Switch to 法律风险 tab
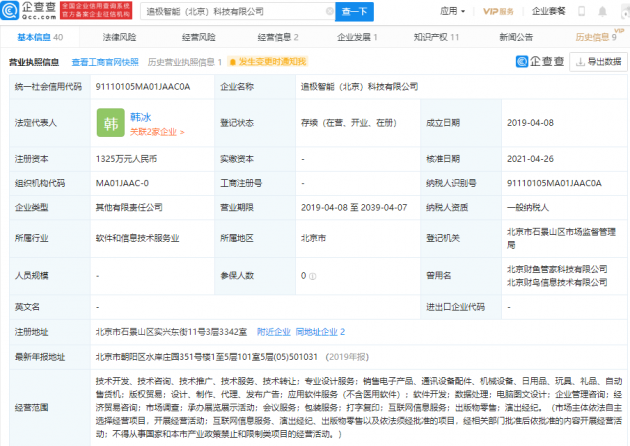The image size is (630, 446). pos(119,37)
